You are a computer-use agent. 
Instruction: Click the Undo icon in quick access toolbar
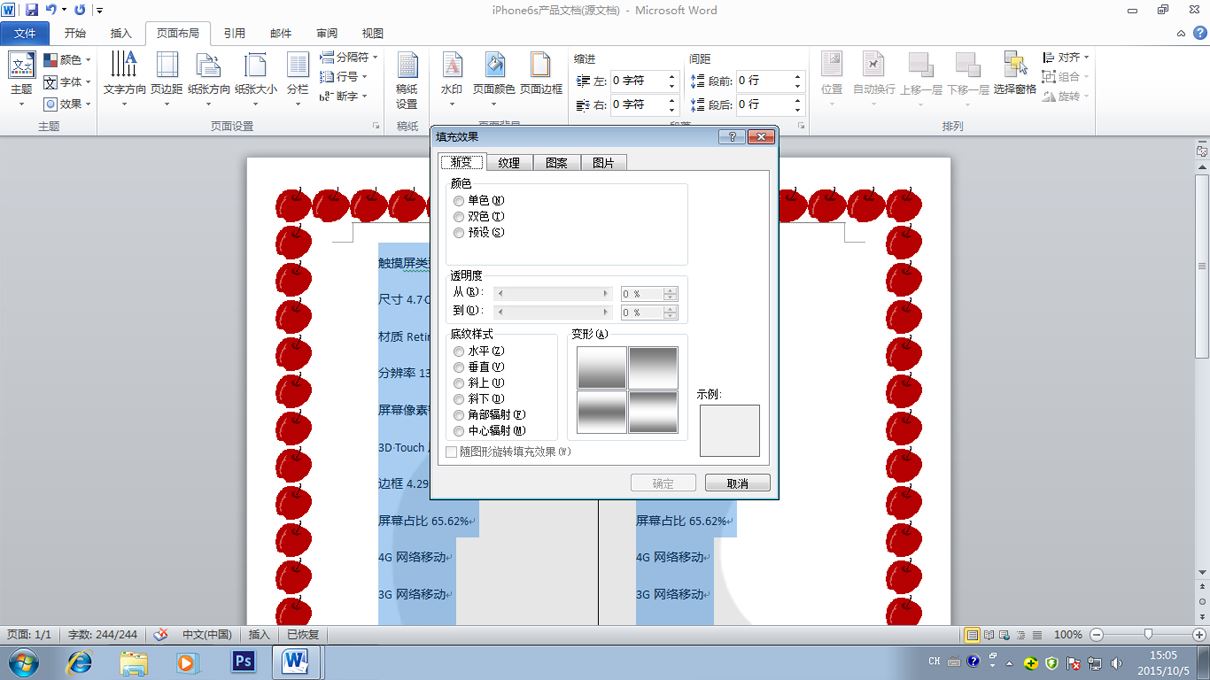pyautogui.click(x=50, y=10)
